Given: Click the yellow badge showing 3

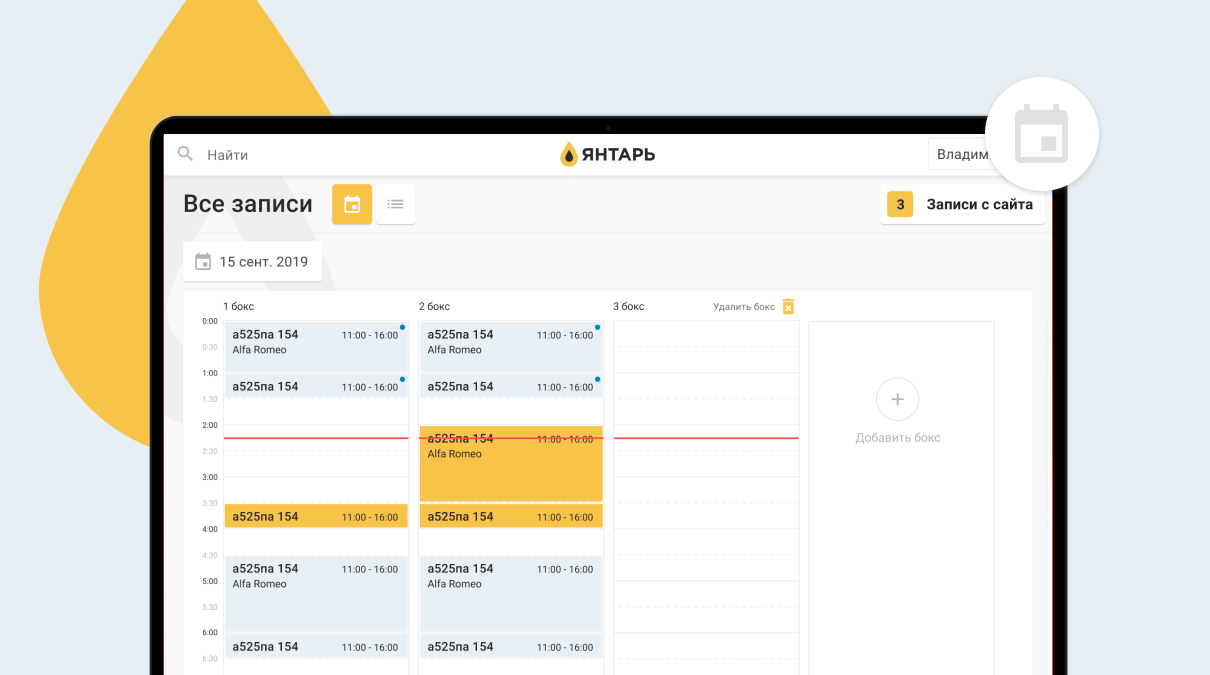Looking at the screenshot, I should click(900, 205).
